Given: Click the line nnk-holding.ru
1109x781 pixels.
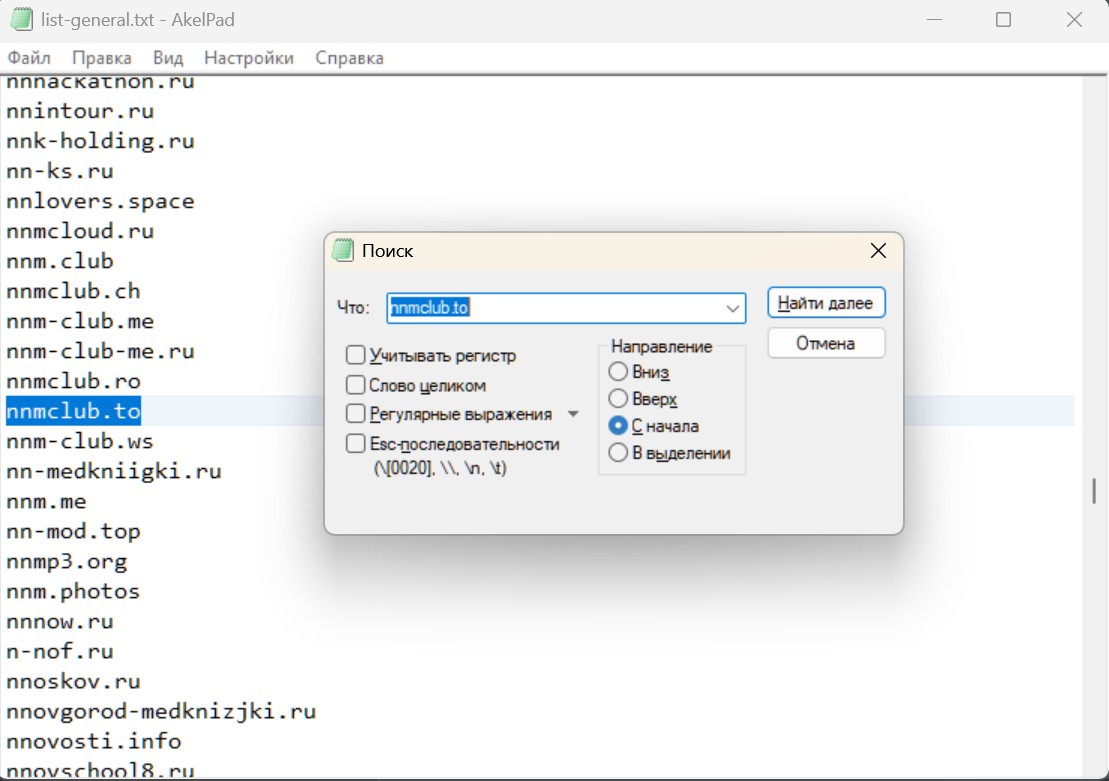Looking at the screenshot, I should pos(100,141).
